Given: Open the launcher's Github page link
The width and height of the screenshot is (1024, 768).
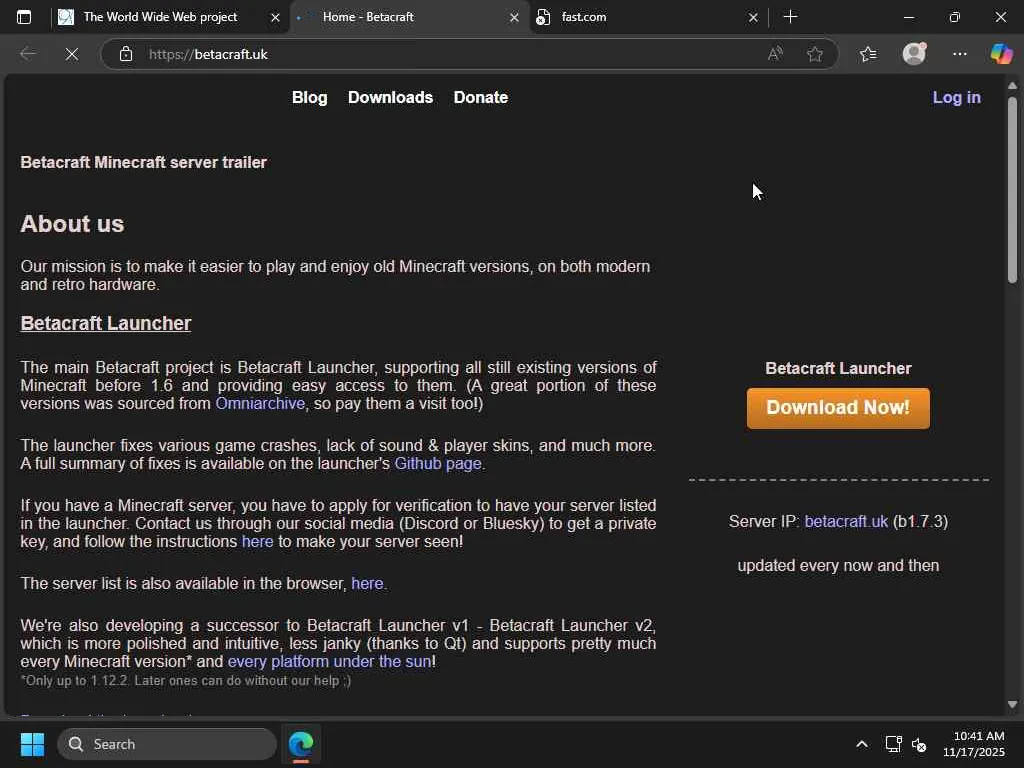Looking at the screenshot, I should tap(438, 464).
